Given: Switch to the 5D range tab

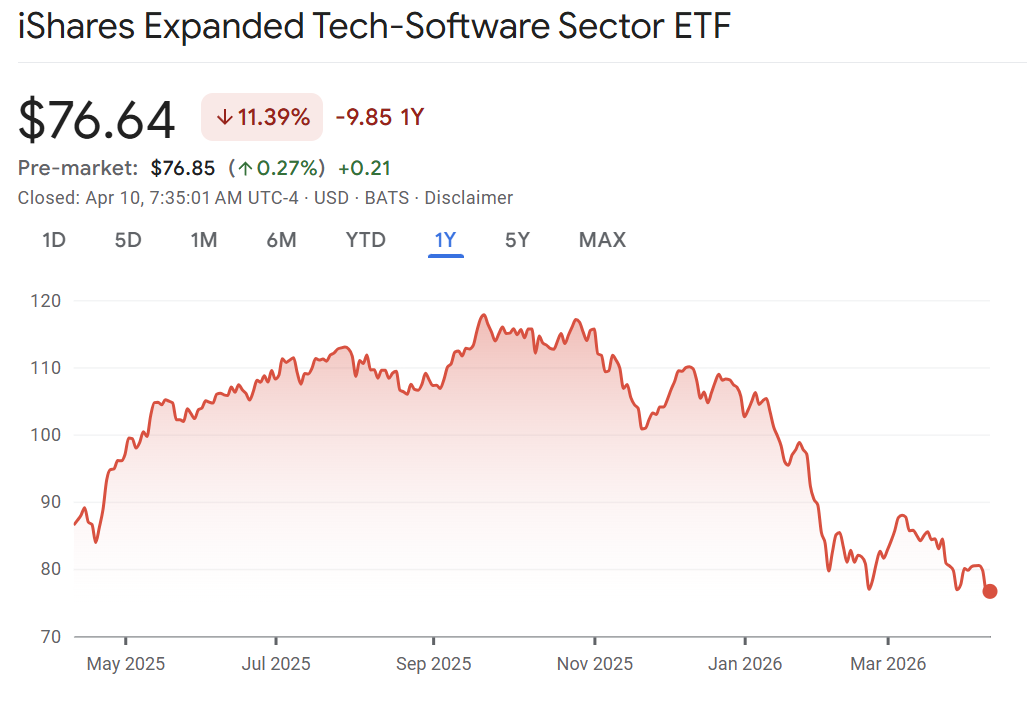Looking at the screenshot, I should (128, 240).
